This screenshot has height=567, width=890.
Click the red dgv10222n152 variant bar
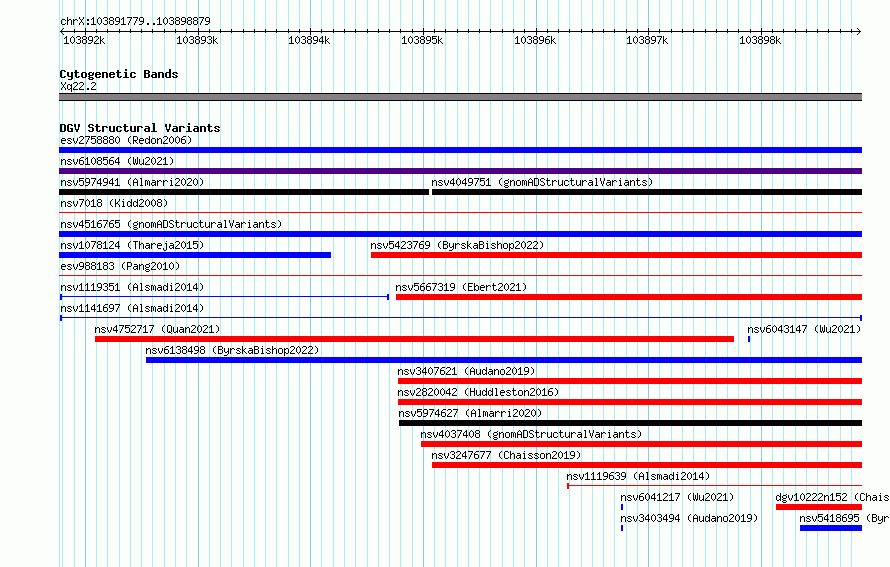tap(819, 507)
